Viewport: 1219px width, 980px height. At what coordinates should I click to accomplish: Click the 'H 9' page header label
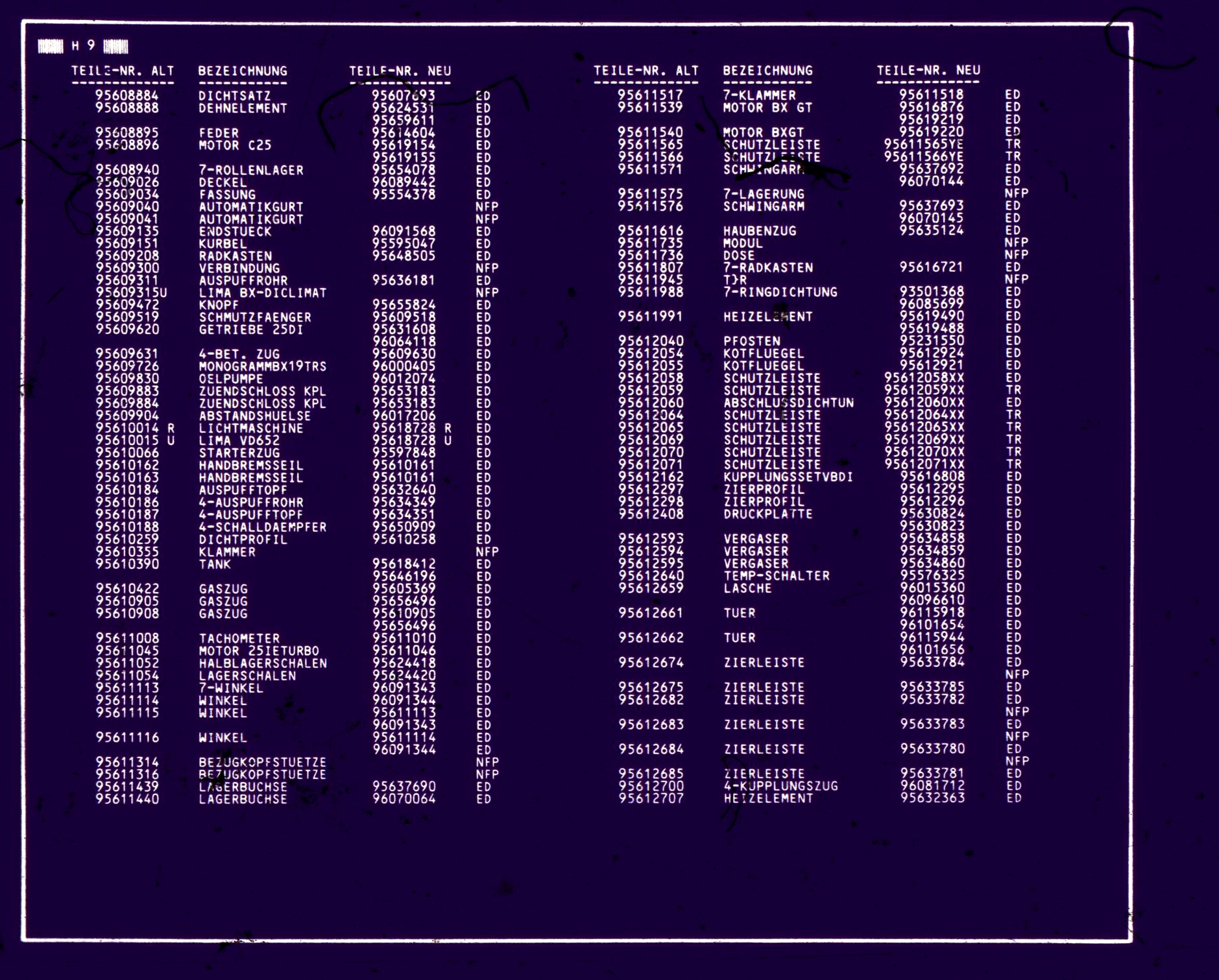point(83,45)
